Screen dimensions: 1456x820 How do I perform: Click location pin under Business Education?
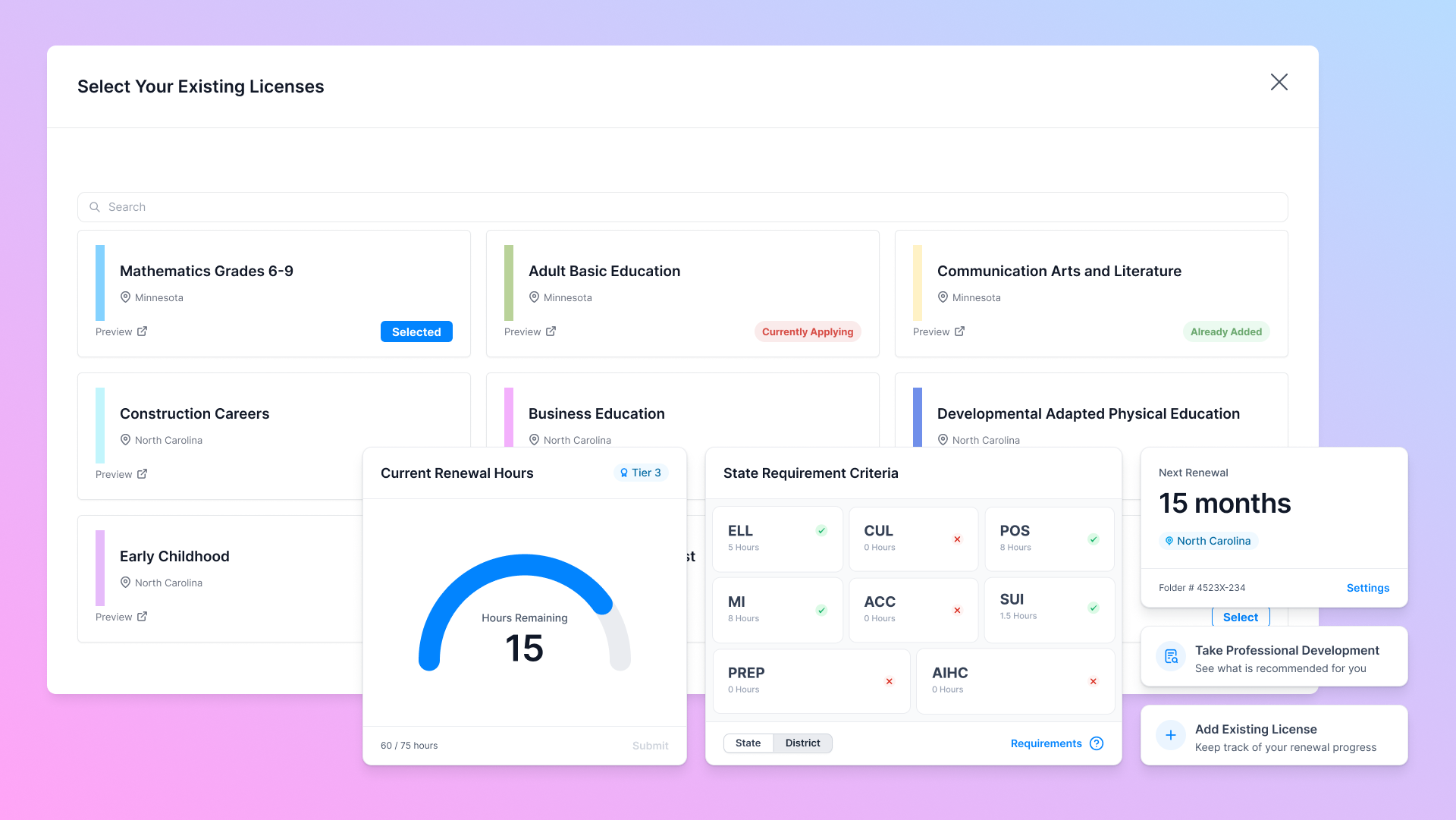click(x=534, y=440)
